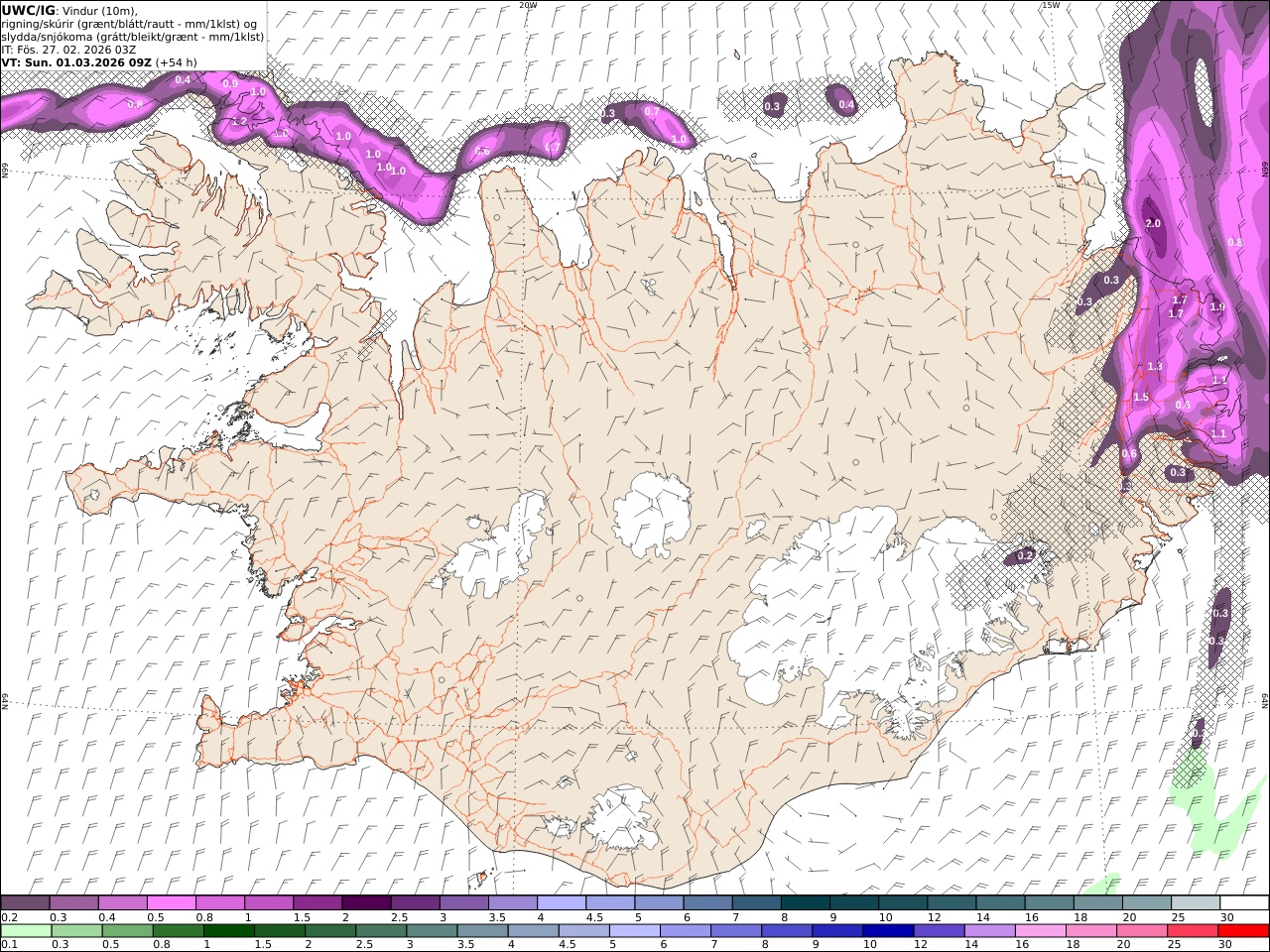Click lower legend swatch labeled 3.5
This screenshot has height=952, width=1270.
(x=483, y=930)
